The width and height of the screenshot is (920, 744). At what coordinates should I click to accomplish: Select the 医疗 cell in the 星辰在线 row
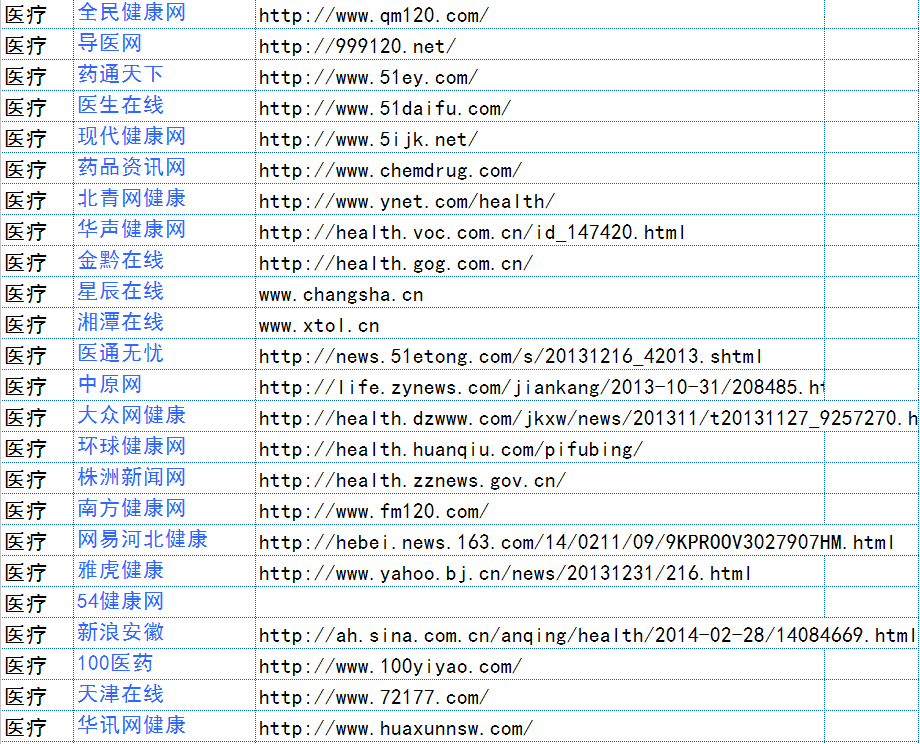pos(37,293)
